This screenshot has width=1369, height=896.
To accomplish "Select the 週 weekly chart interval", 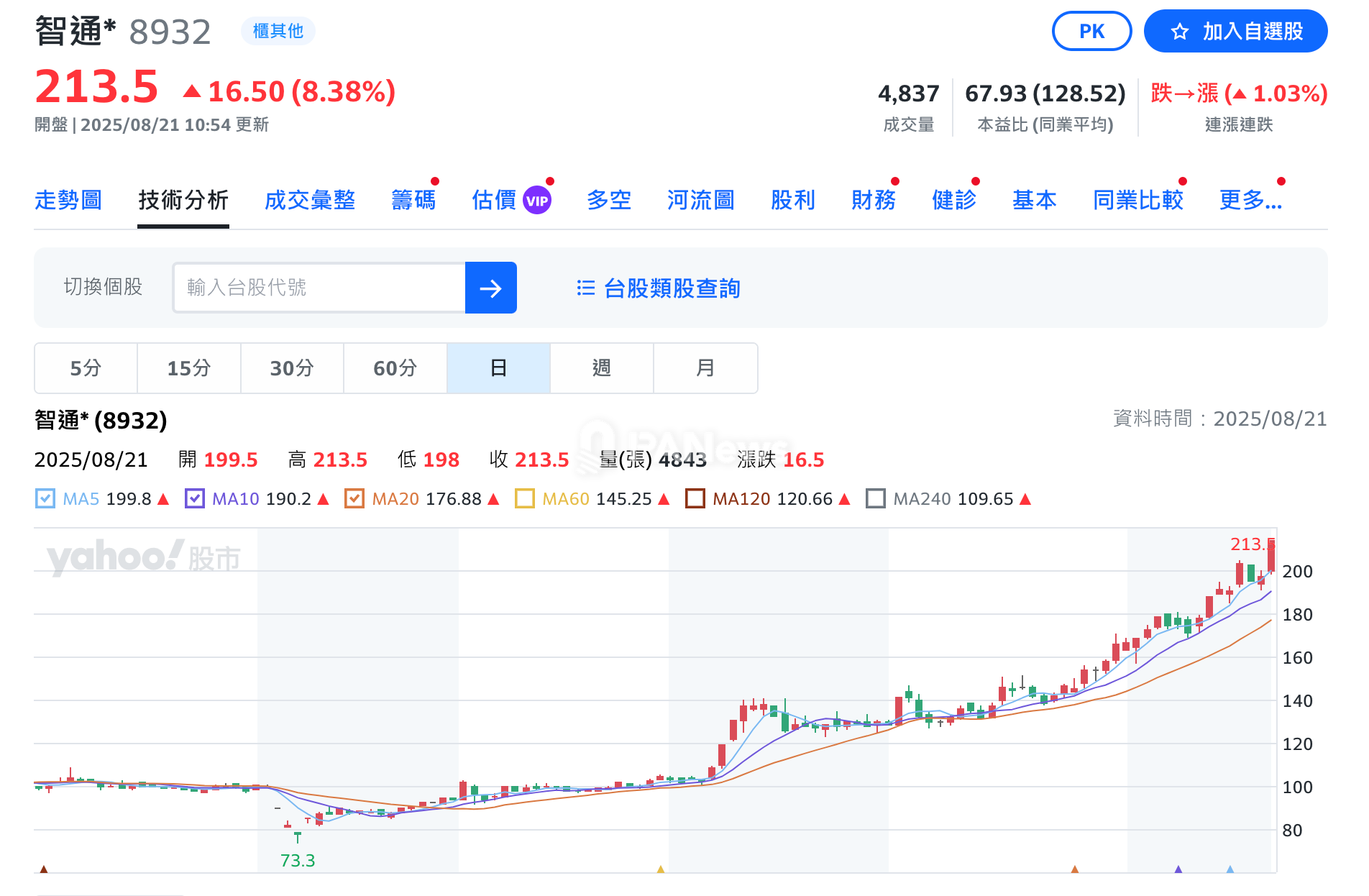I will (x=601, y=368).
